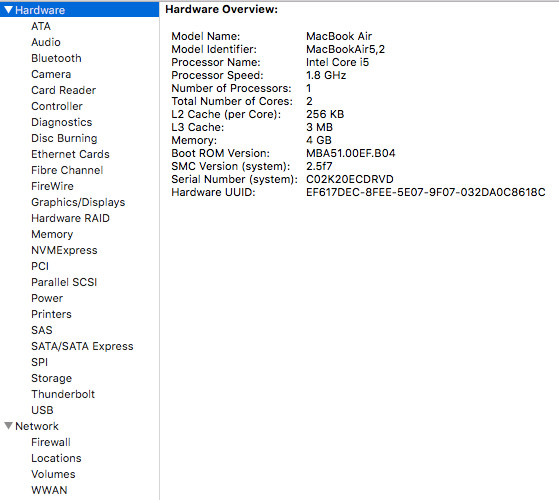The image size is (559, 500).
Task: Select Bluetooth in the sidebar
Action: 56,58
